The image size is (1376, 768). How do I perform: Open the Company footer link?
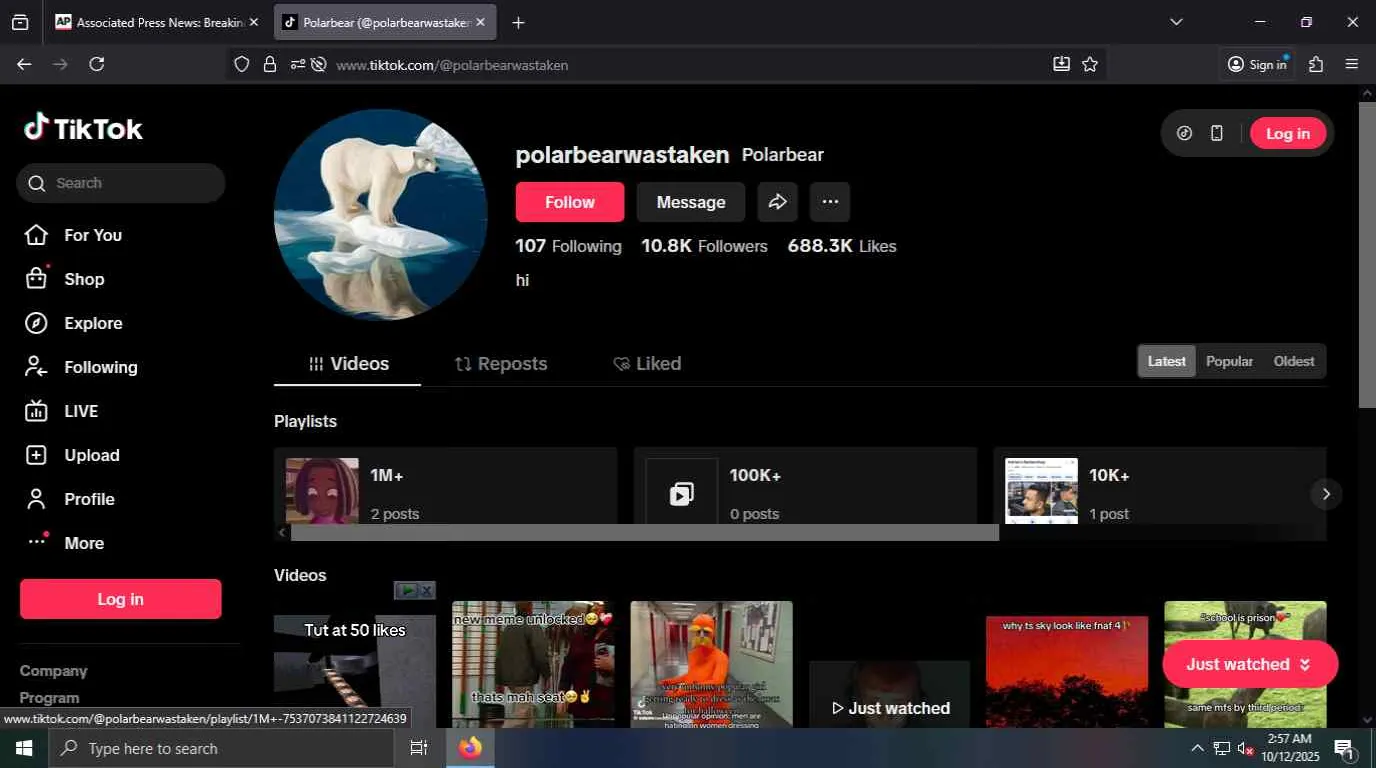(x=54, y=671)
